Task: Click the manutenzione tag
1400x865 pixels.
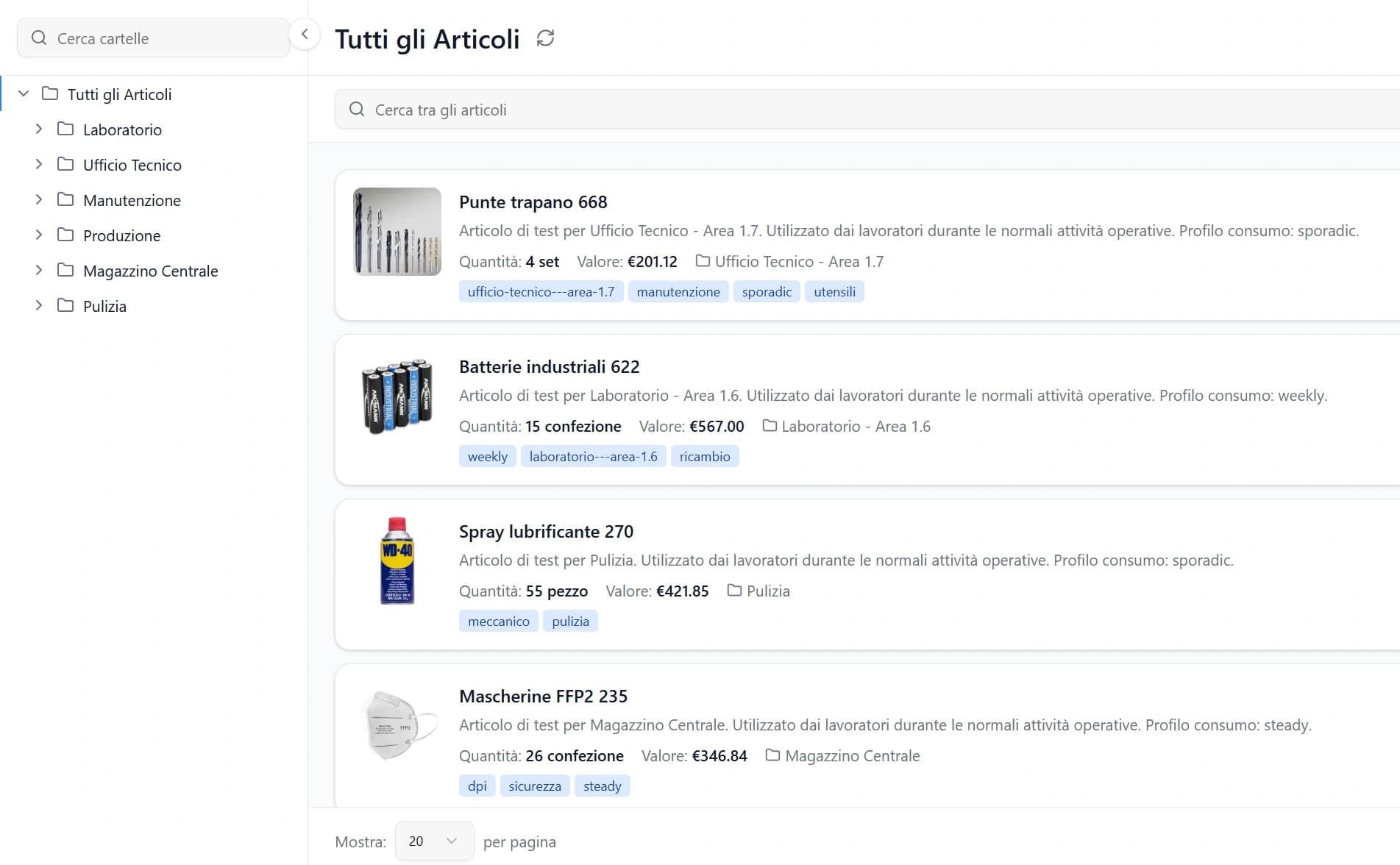Action: click(678, 292)
